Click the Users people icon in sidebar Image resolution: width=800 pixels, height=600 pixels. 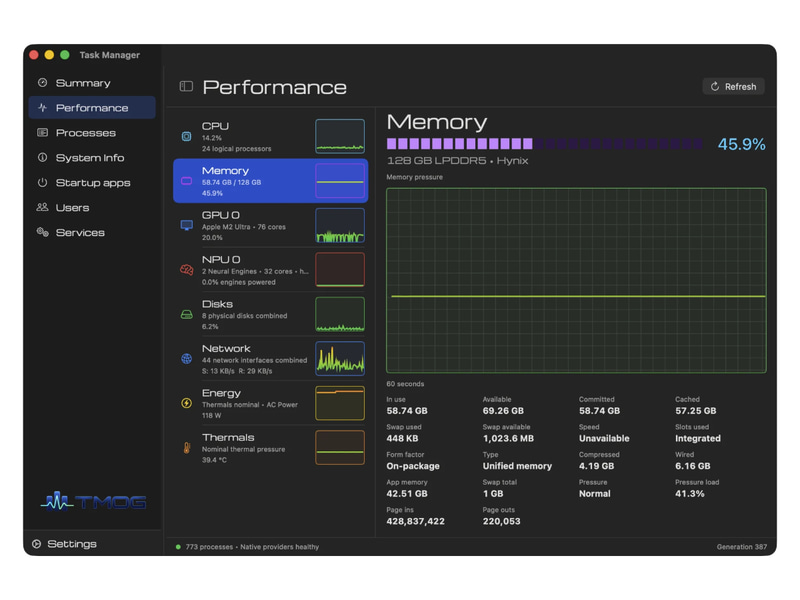(42, 207)
